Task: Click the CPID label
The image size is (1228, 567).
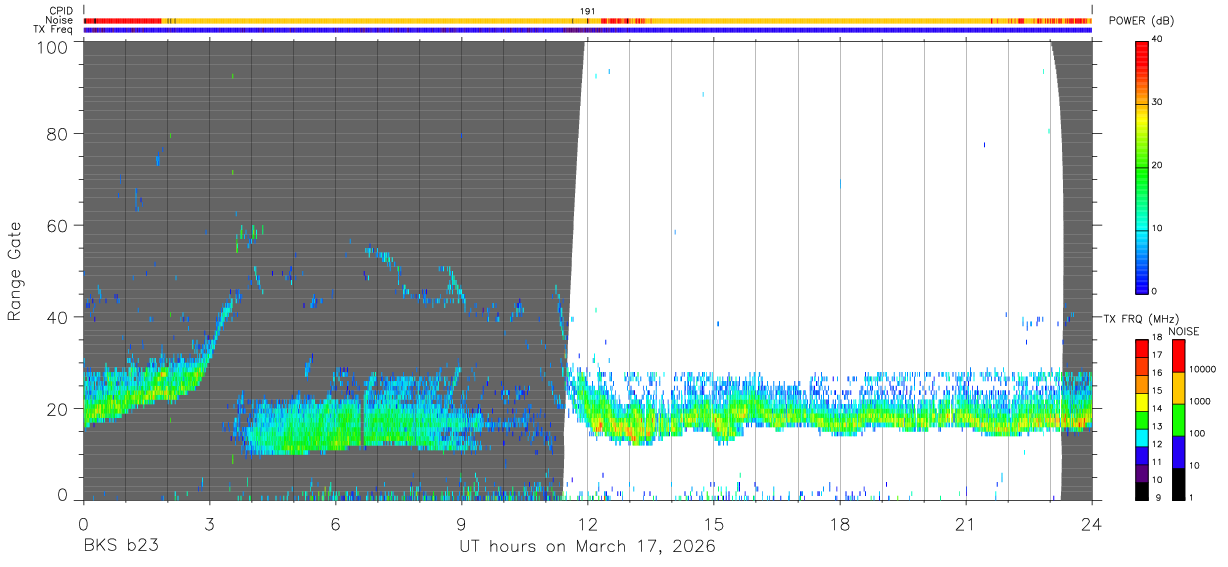Action: click(61, 11)
